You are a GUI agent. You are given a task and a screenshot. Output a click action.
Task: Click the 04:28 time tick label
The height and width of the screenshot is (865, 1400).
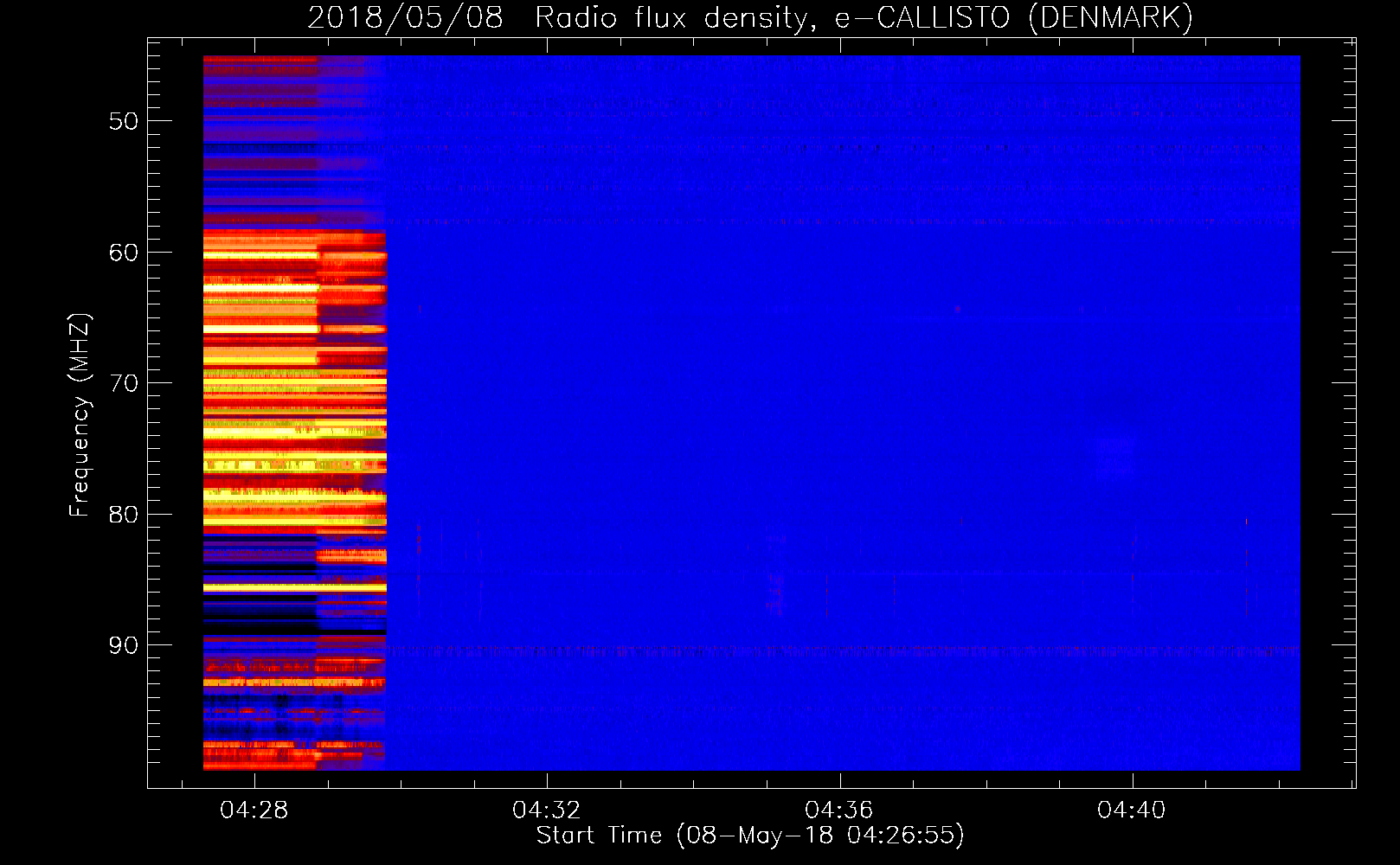point(254,811)
